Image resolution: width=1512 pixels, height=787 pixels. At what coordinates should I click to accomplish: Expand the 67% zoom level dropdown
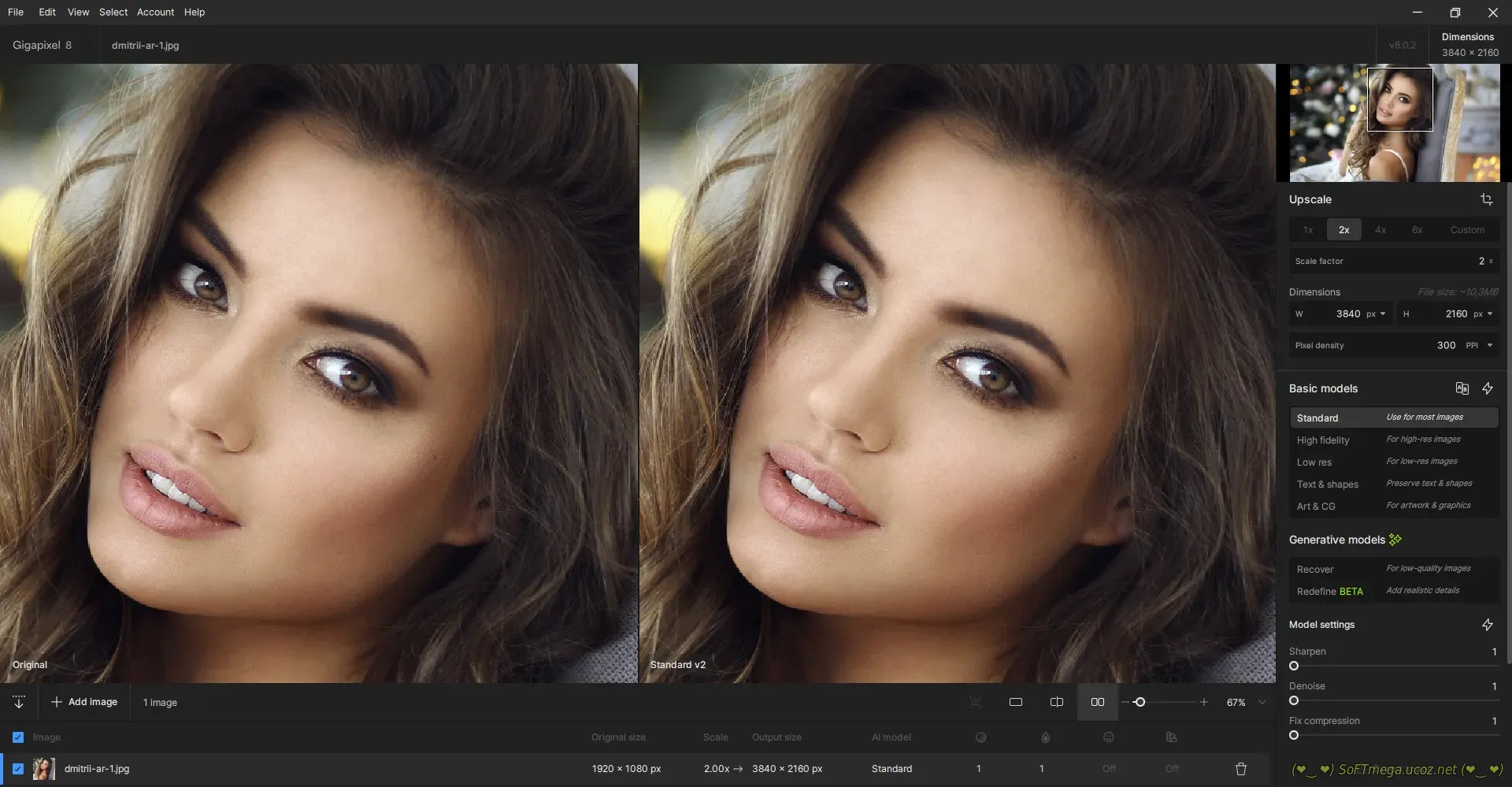[x=1262, y=702]
